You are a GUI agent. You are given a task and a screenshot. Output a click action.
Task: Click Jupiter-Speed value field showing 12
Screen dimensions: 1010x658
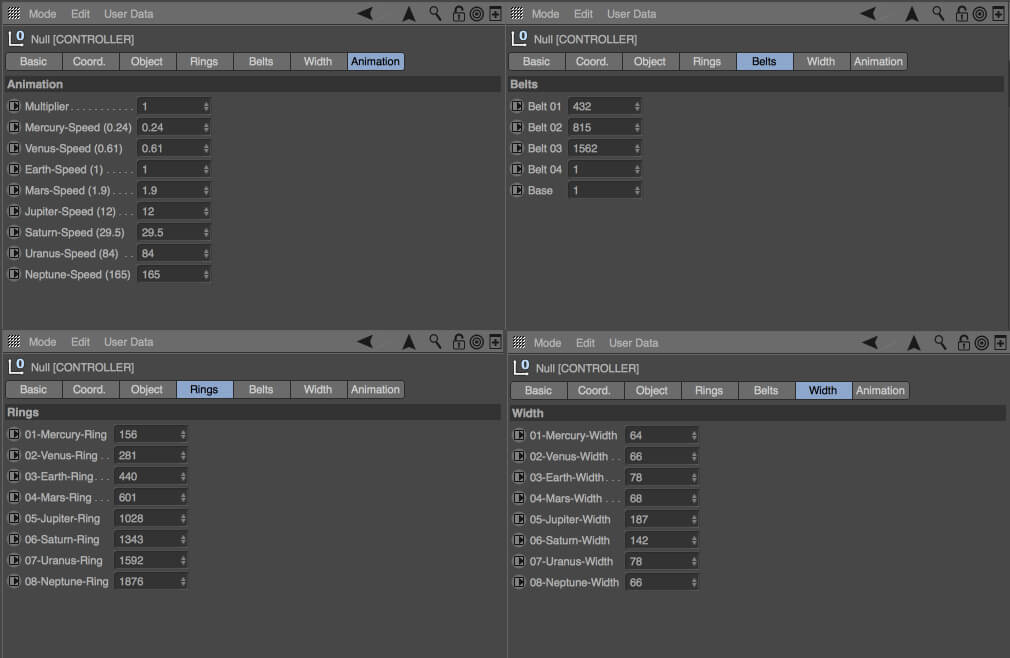tap(175, 212)
